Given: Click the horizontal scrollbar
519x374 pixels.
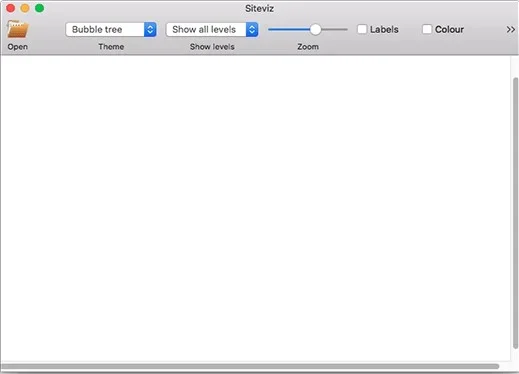Looking at the screenshot, I should coord(250,366).
